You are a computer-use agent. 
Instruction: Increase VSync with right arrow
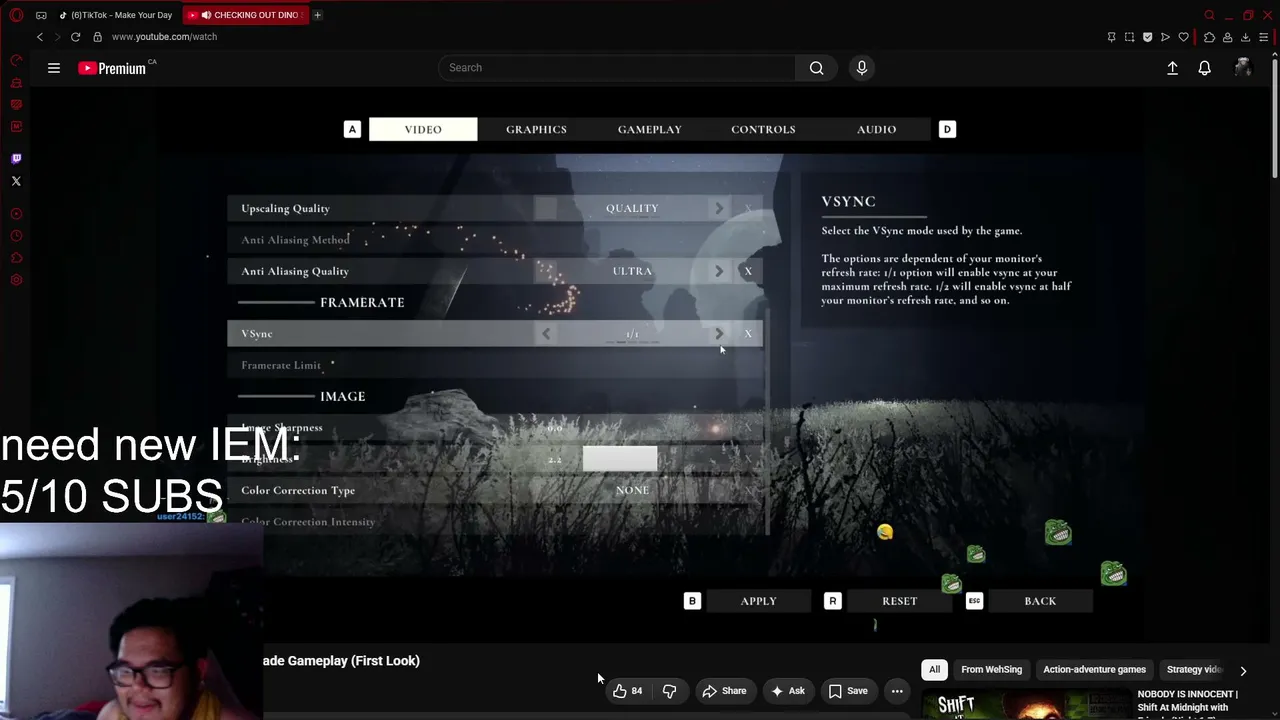click(718, 334)
